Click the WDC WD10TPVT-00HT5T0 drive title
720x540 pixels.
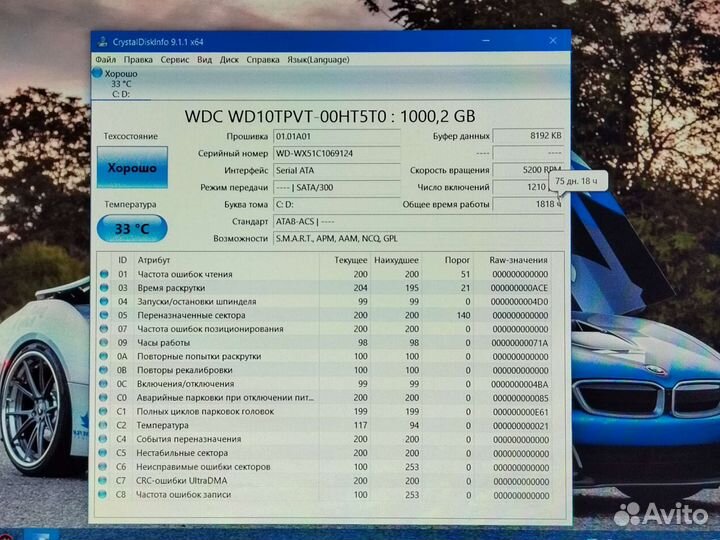tap(330, 116)
